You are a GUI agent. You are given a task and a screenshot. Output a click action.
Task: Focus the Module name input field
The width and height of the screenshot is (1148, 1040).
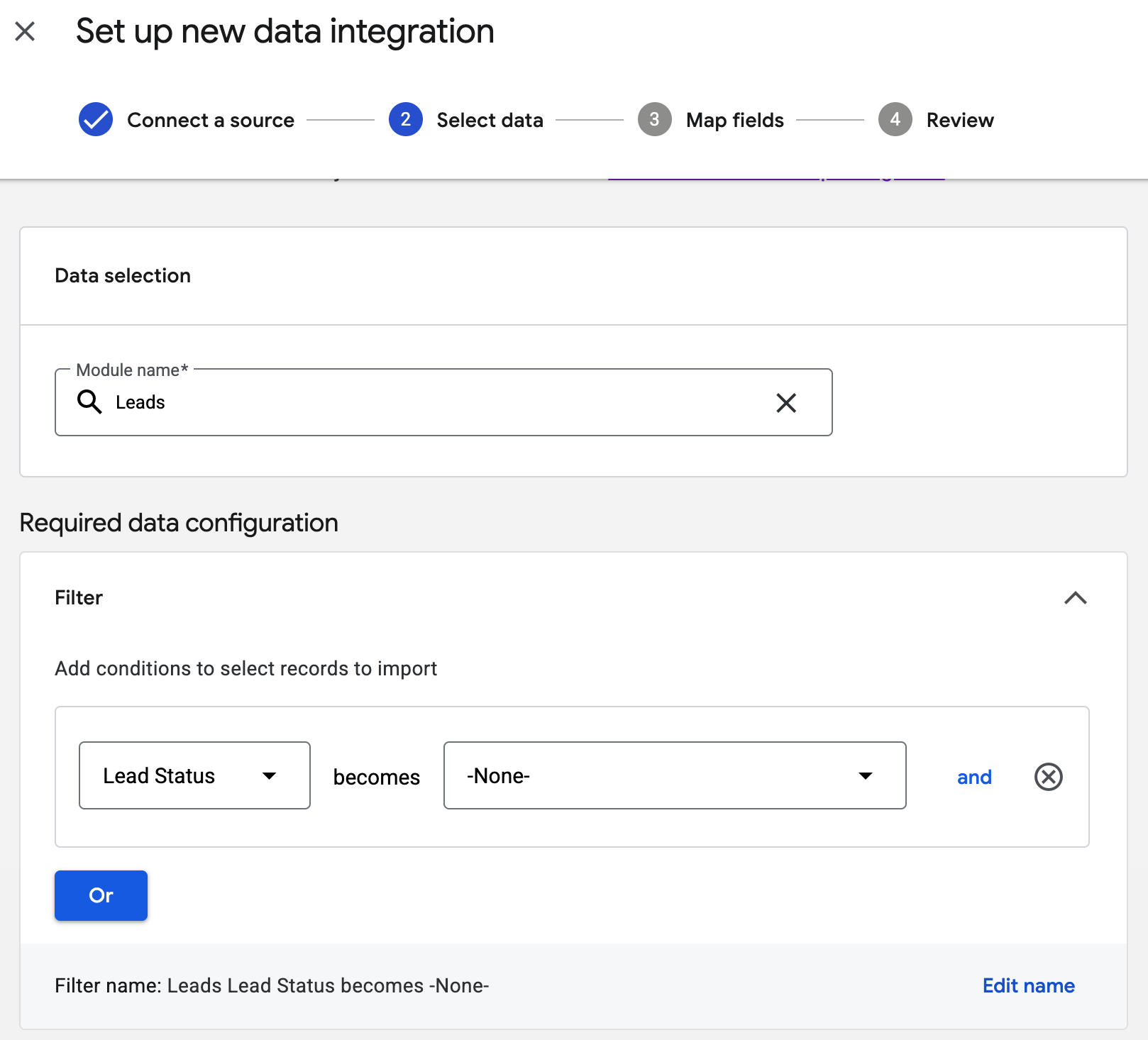point(440,403)
